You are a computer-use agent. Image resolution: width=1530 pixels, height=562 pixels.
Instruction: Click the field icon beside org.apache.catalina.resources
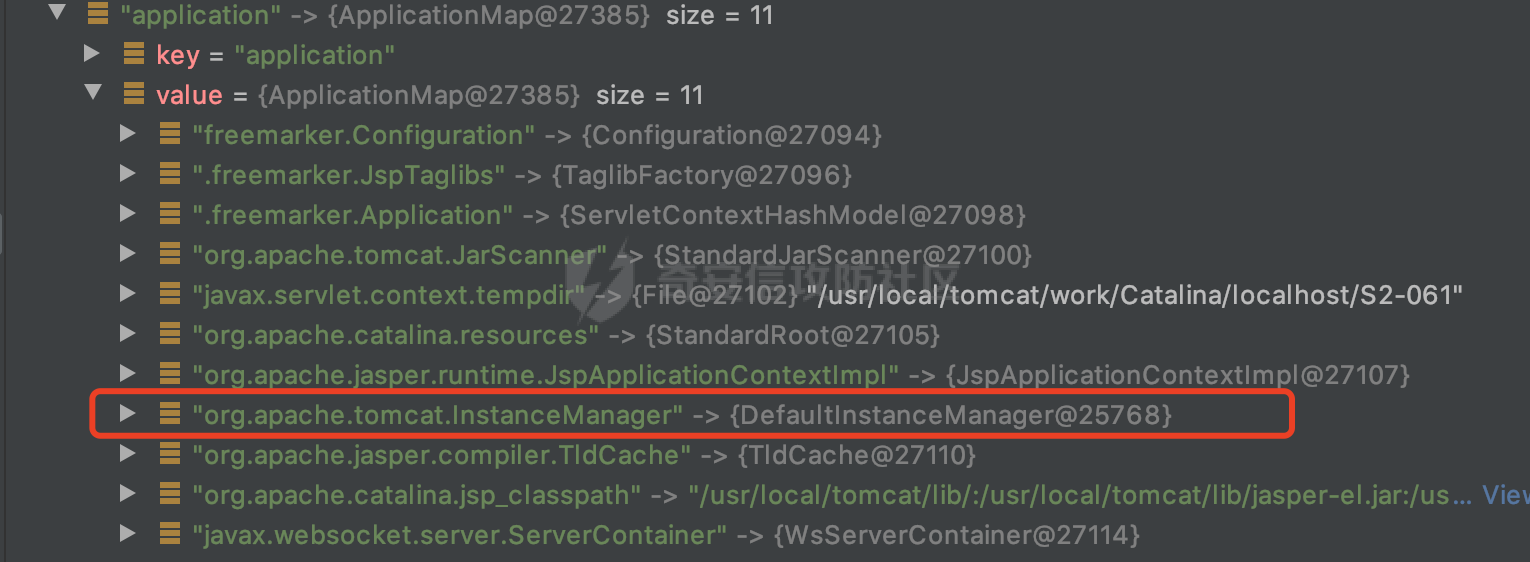coord(170,334)
